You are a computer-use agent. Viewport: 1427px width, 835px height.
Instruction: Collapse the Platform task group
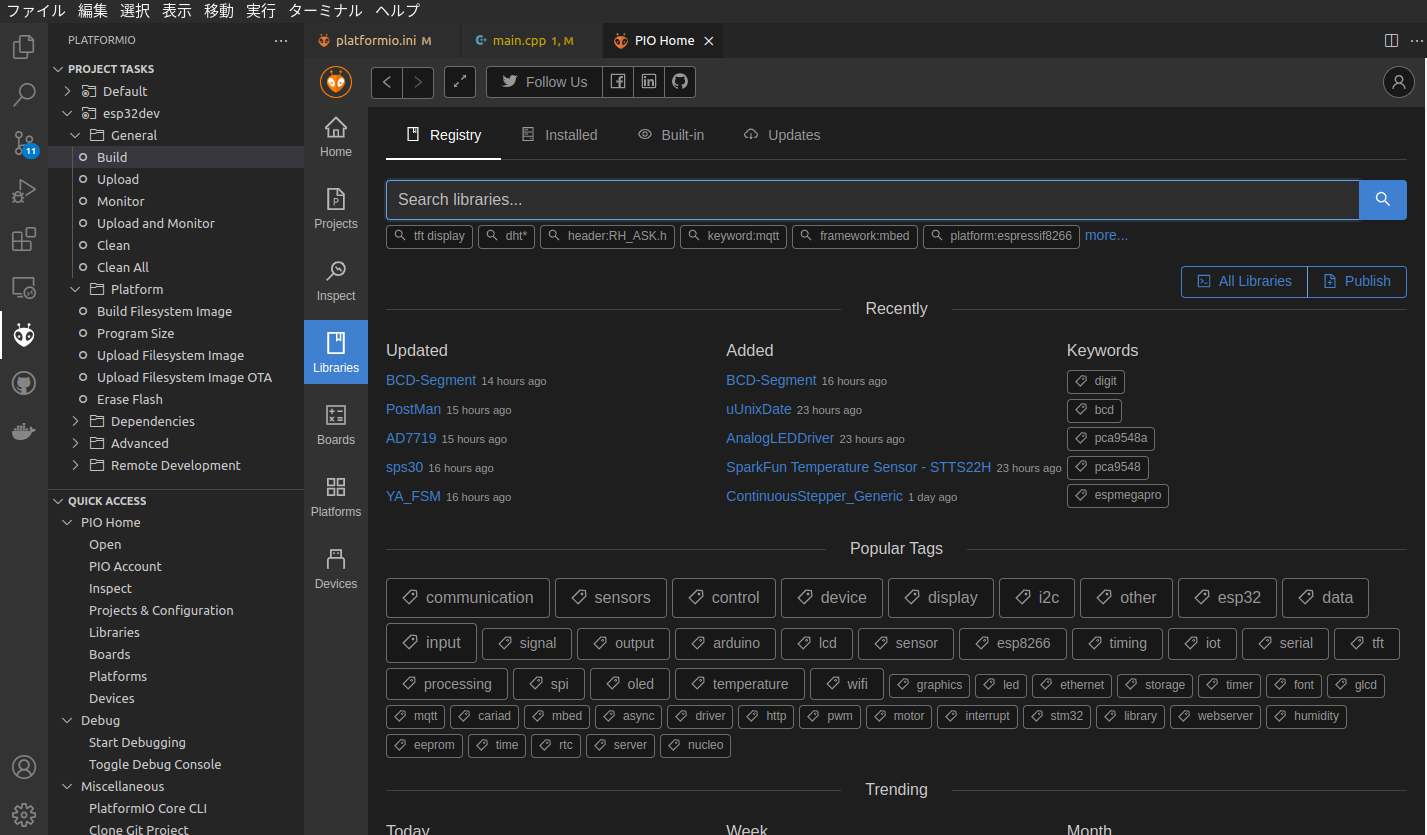tap(75, 289)
